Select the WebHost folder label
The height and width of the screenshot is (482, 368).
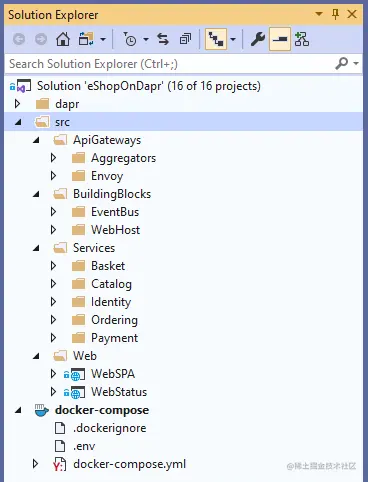click(115, 230)
